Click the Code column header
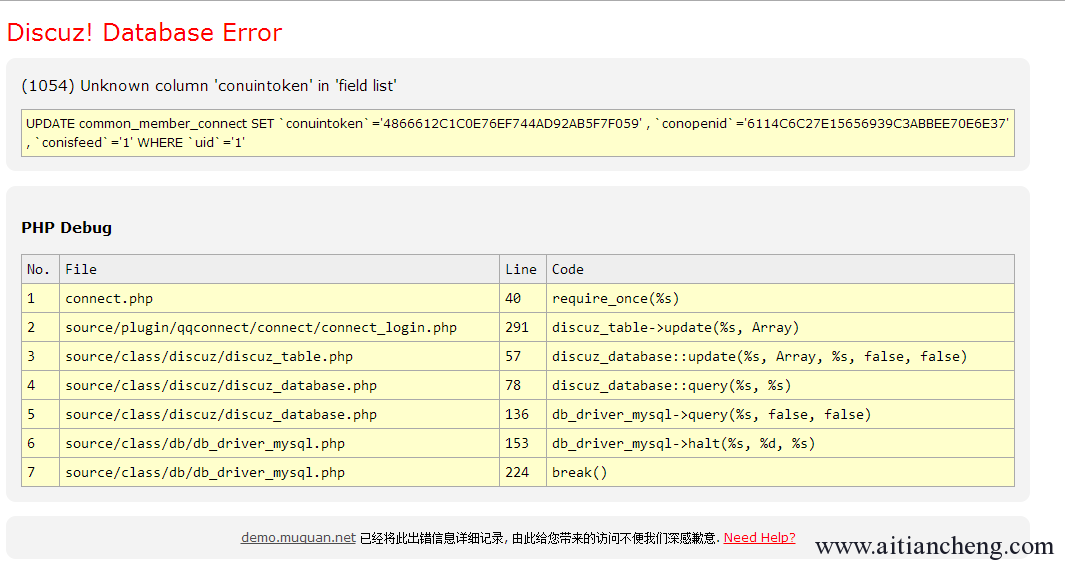Image resolution: width=1065 pixels, height=564 pixels. (x=780, y=269)
